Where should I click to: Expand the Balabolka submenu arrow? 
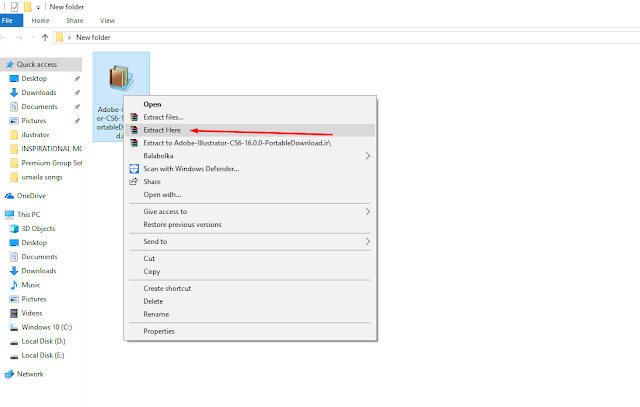pyautogui.click(x=368, y=156)
